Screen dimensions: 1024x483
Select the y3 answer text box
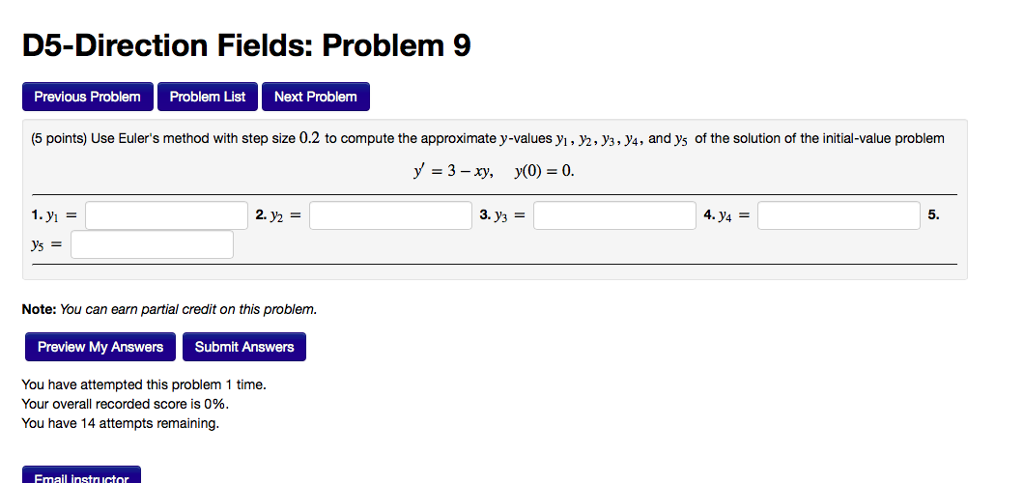614,215
